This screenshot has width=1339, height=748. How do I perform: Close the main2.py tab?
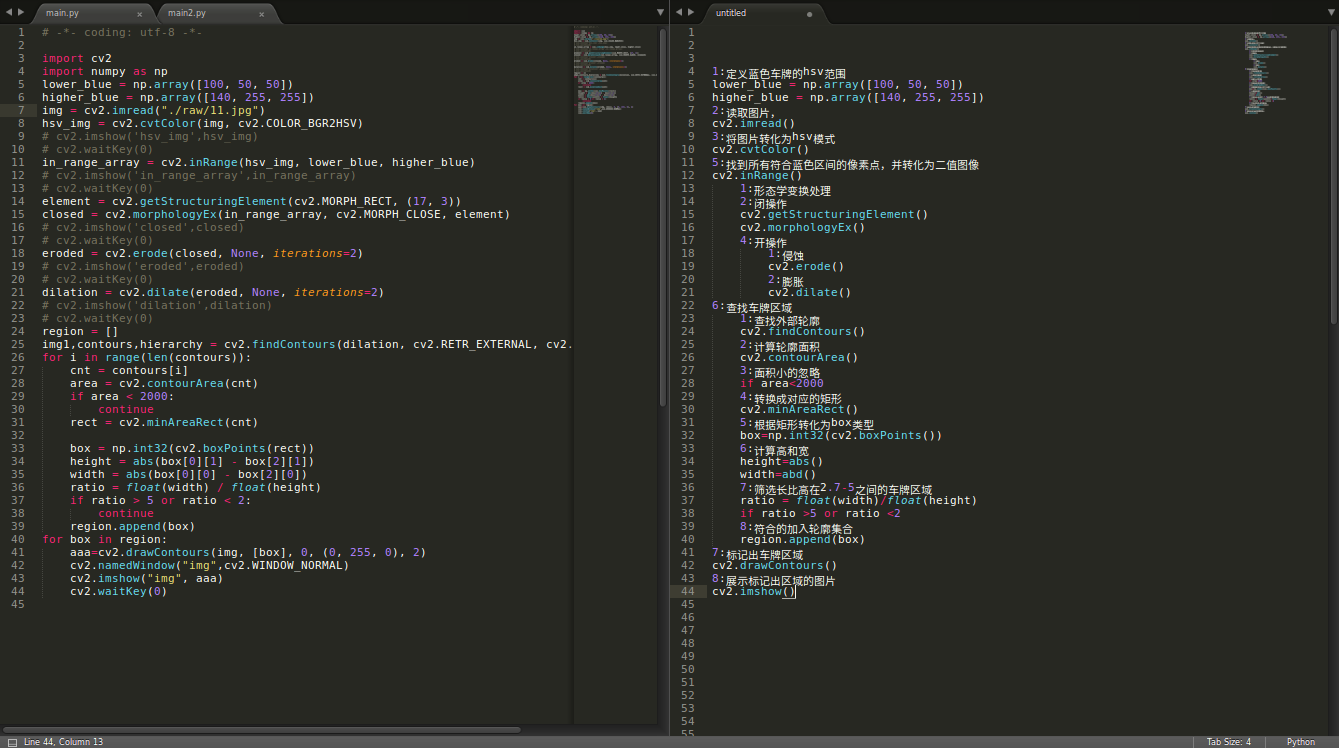pos(262,14)
